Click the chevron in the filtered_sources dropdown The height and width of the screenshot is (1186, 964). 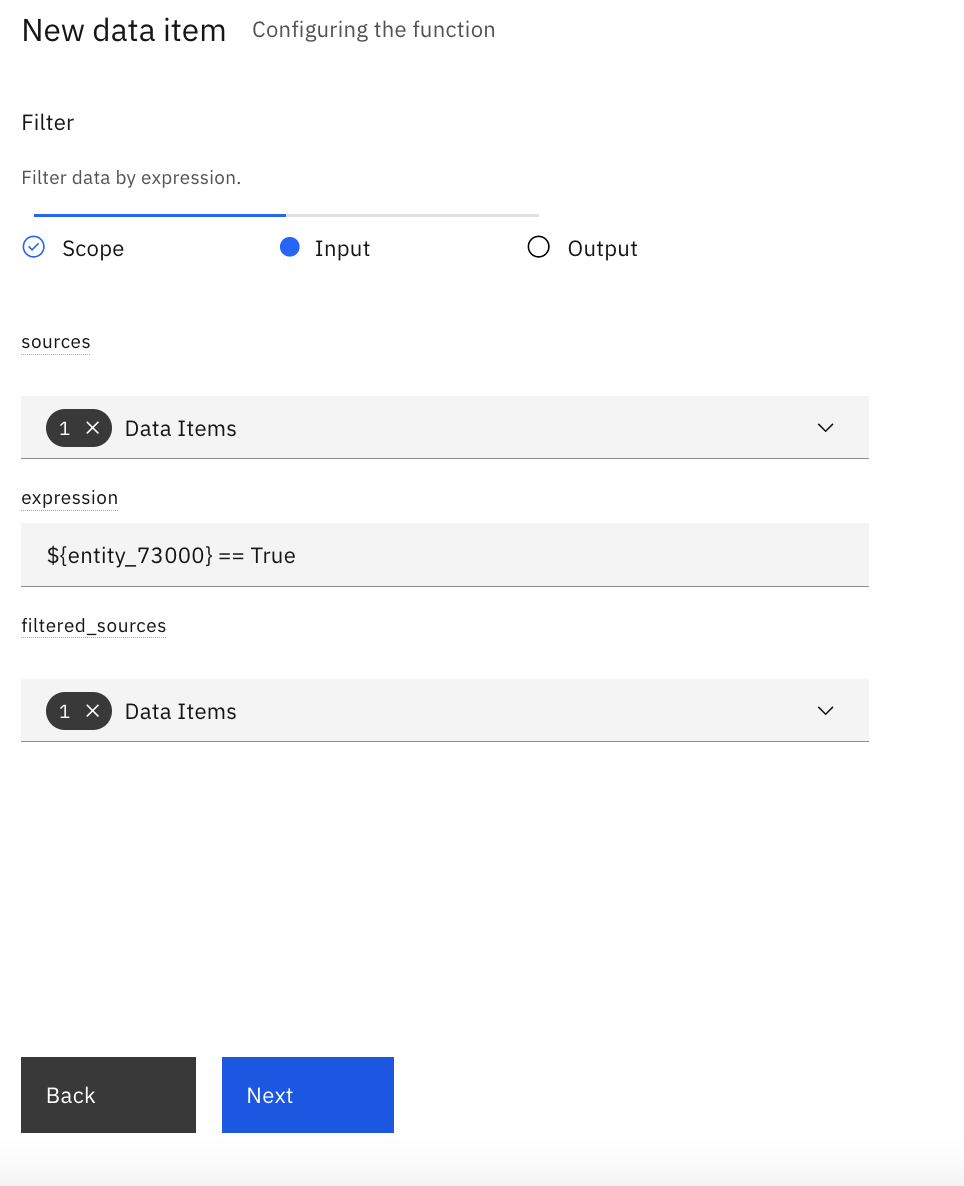click(826, 710)
